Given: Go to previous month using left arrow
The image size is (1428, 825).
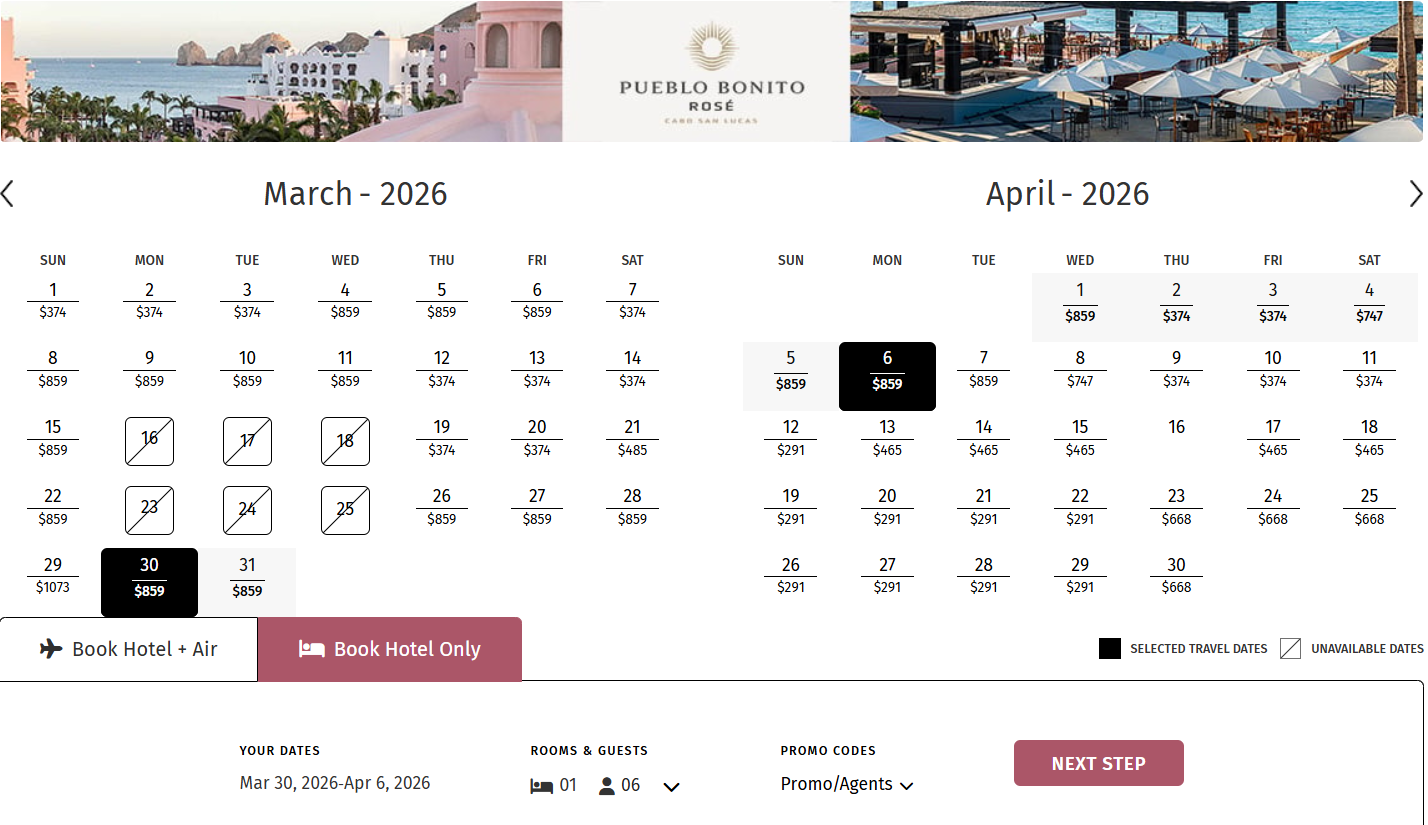Looking at the screenshot, I should point(8,194).
